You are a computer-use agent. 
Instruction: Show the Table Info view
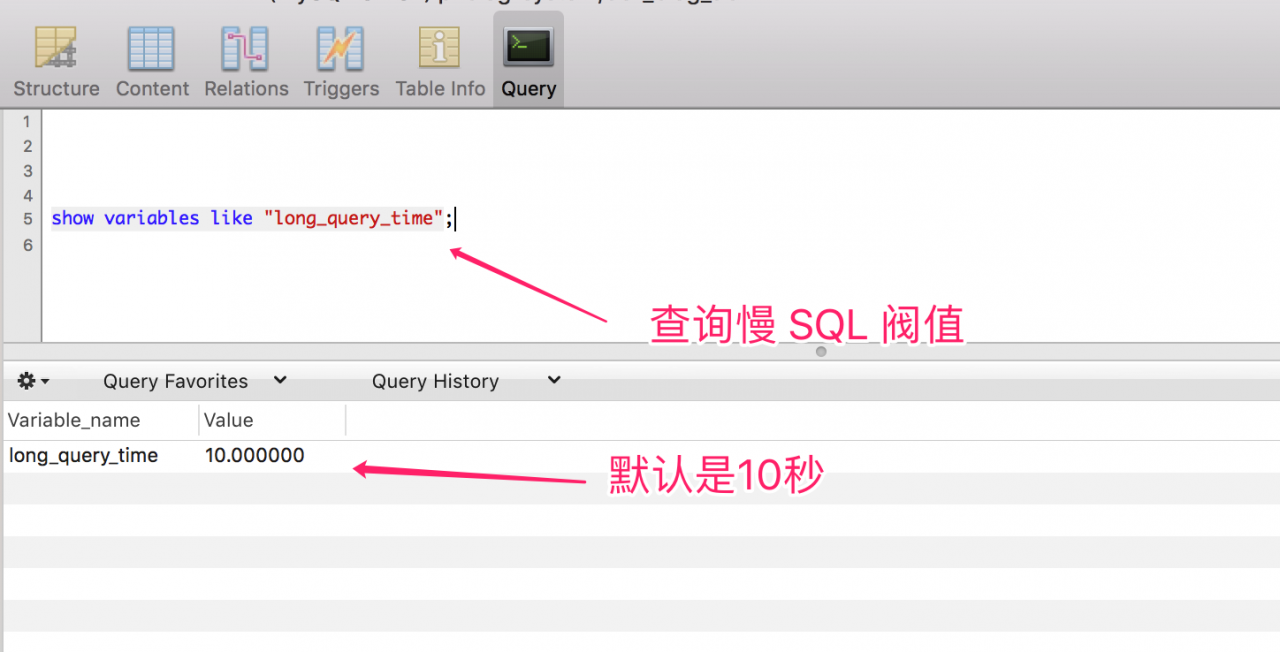point(440,62)
